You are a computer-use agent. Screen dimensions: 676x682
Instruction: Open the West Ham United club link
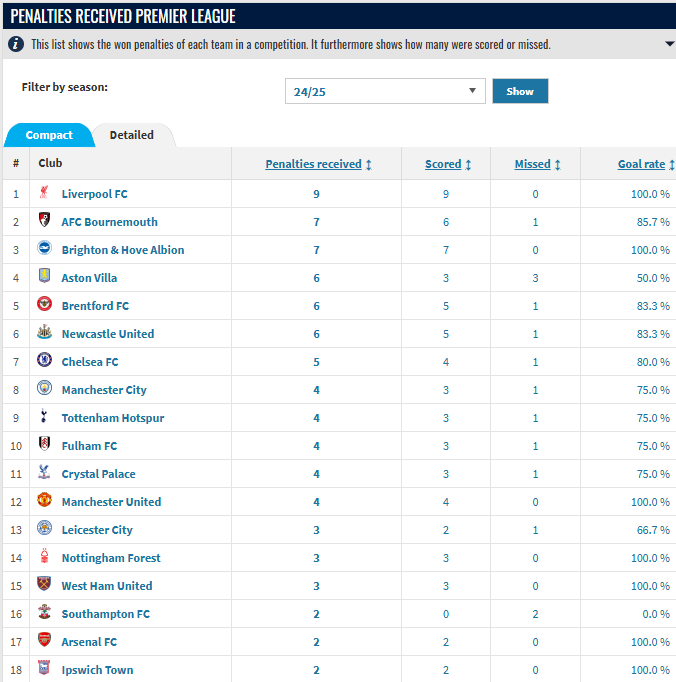click(107, 586)
